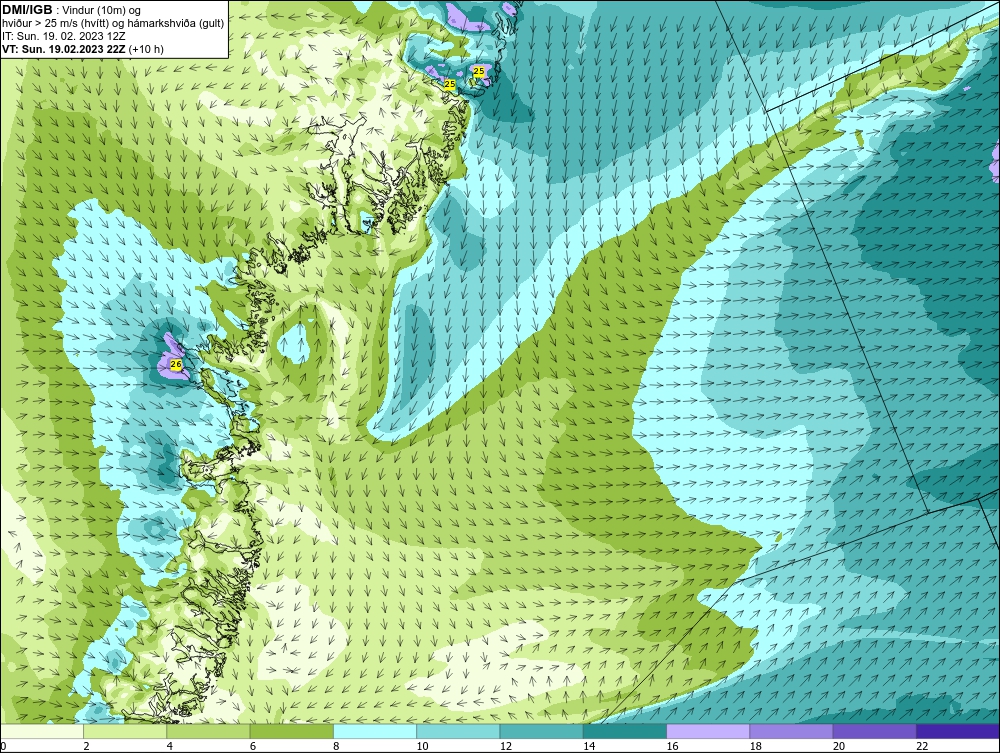This screenshot has height=753, width=1000.
Task: Pick the 10–12 m/s light teal legend swatch
Action: point(458,731)
